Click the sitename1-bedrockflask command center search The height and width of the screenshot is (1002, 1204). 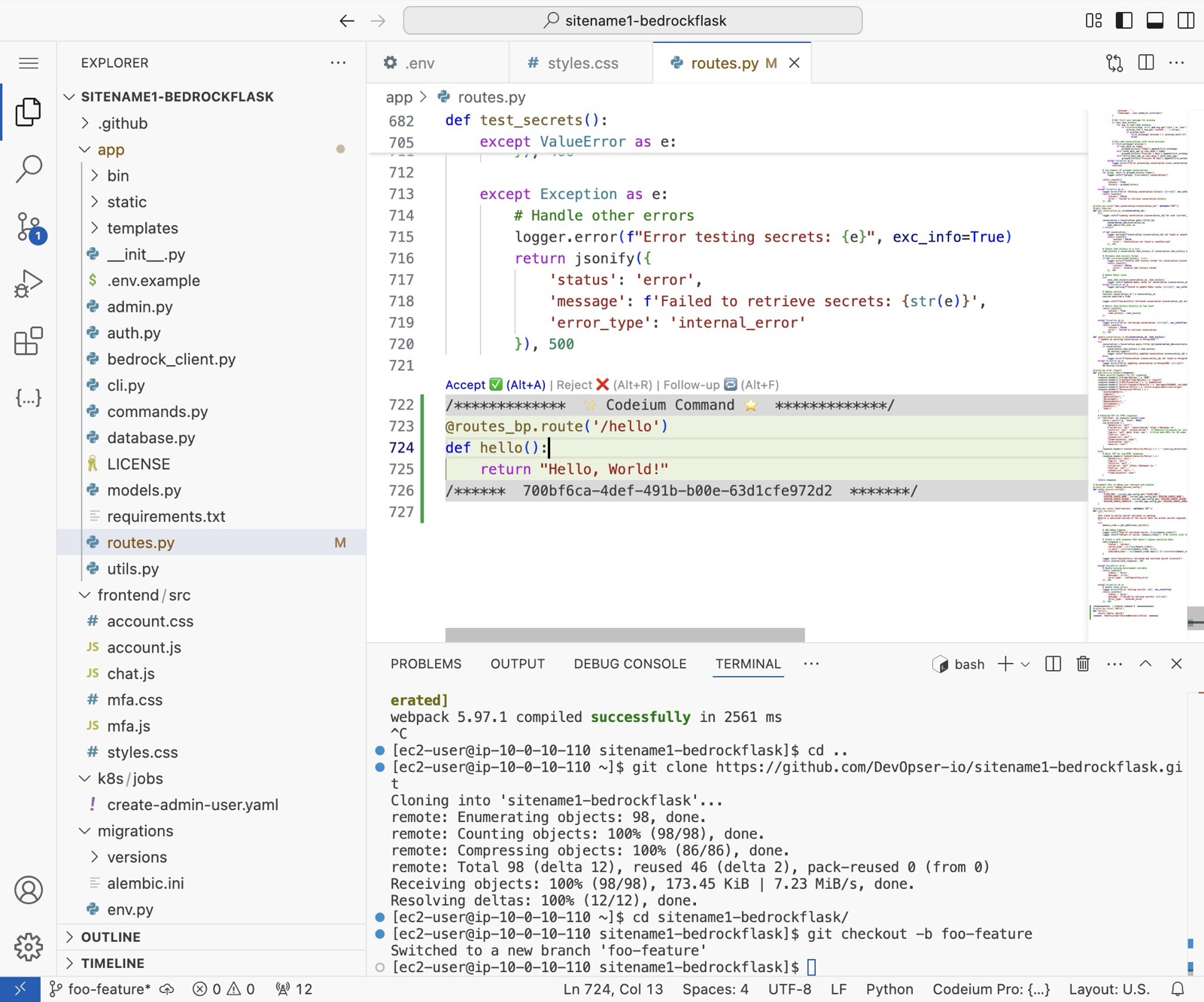point(633,20)
